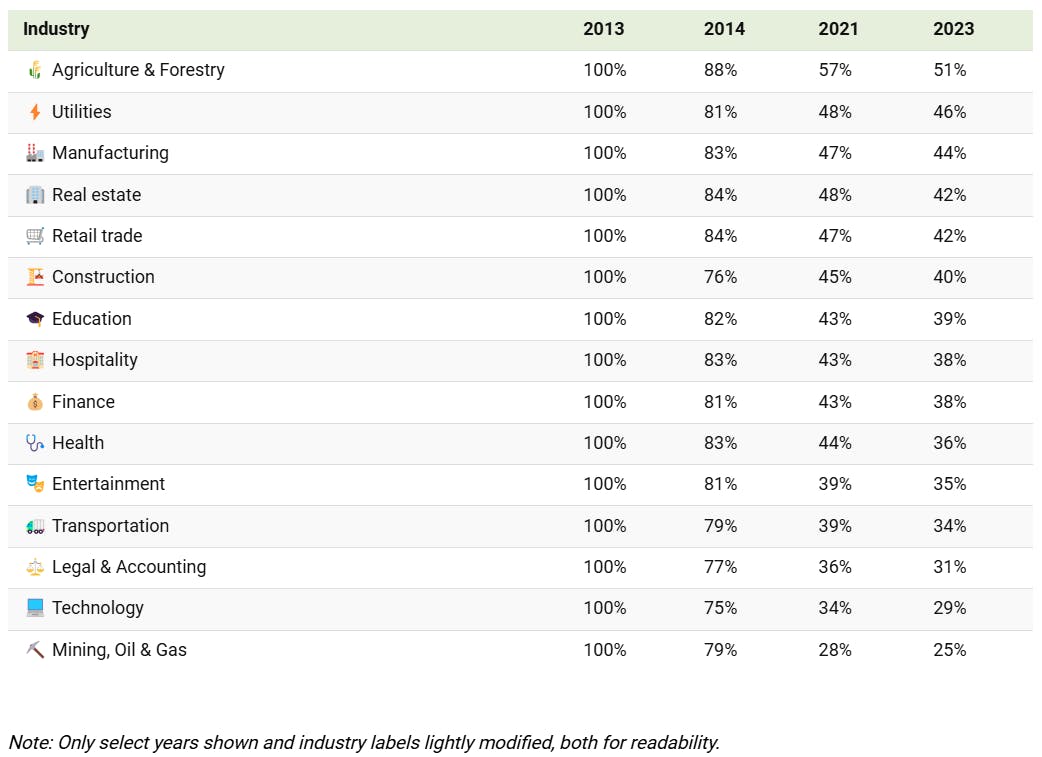The image size is (1042, 757).
Task: Click the theater masks icon for Entertainment
Action: (35, 483)
